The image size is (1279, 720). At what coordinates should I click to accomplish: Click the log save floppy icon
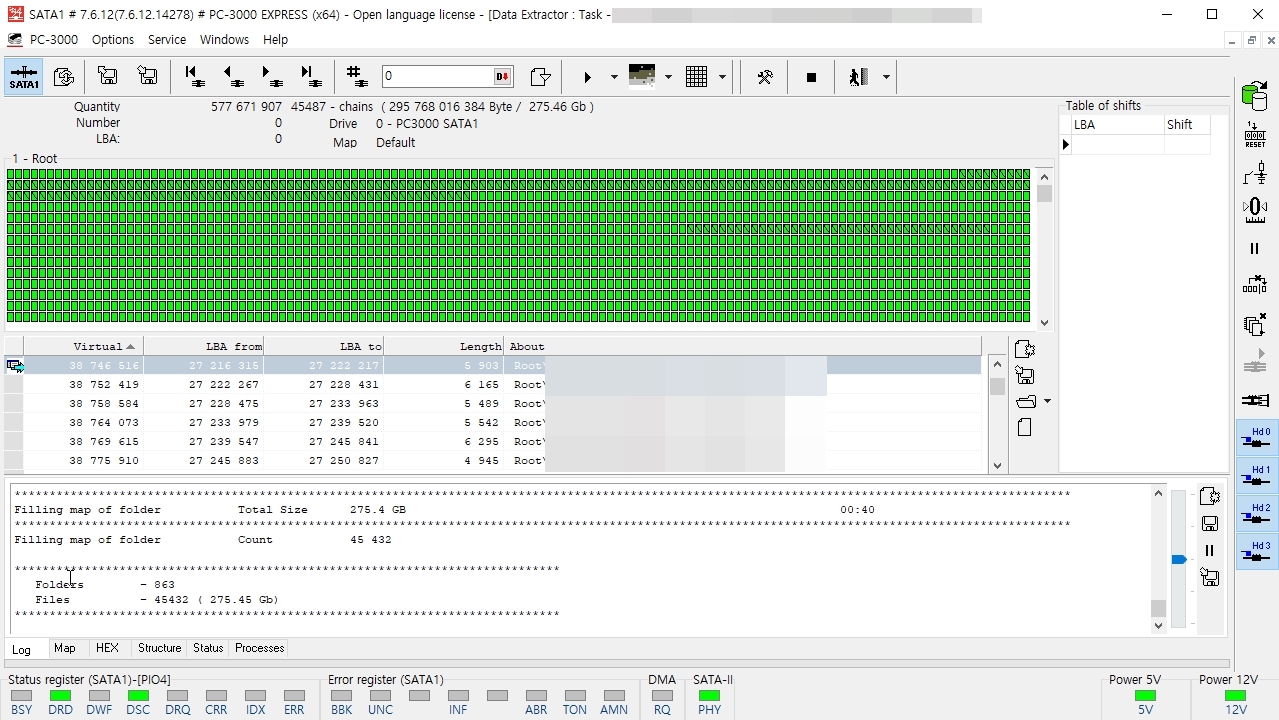(x=1210, y=523)
